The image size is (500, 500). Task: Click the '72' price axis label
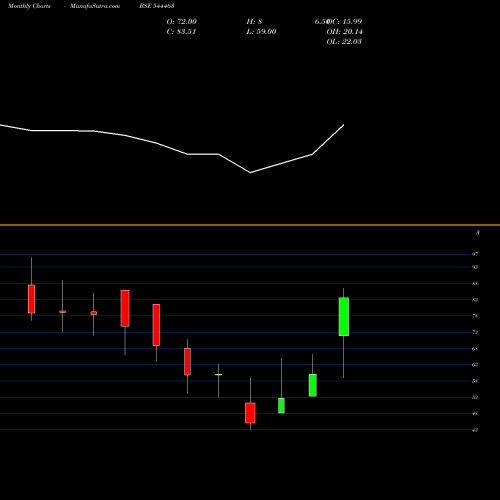click(475, 332)
